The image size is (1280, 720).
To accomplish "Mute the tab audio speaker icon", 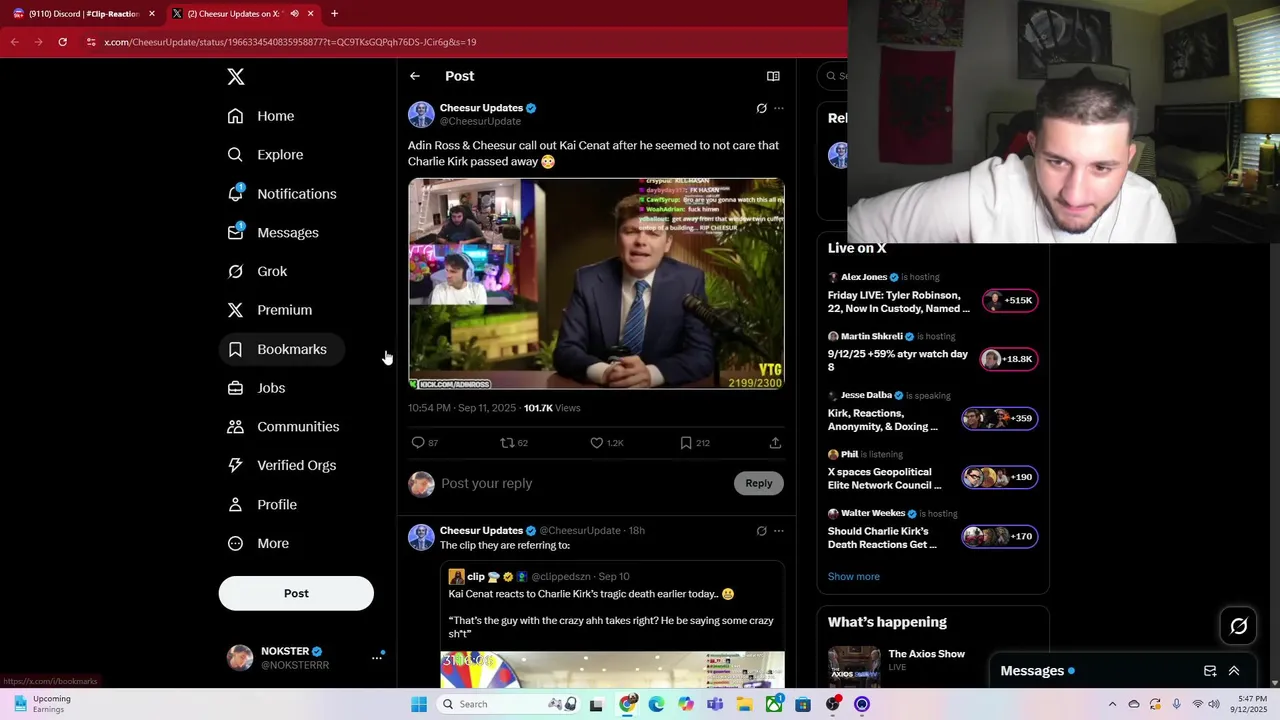I will (x=294, y=14).
